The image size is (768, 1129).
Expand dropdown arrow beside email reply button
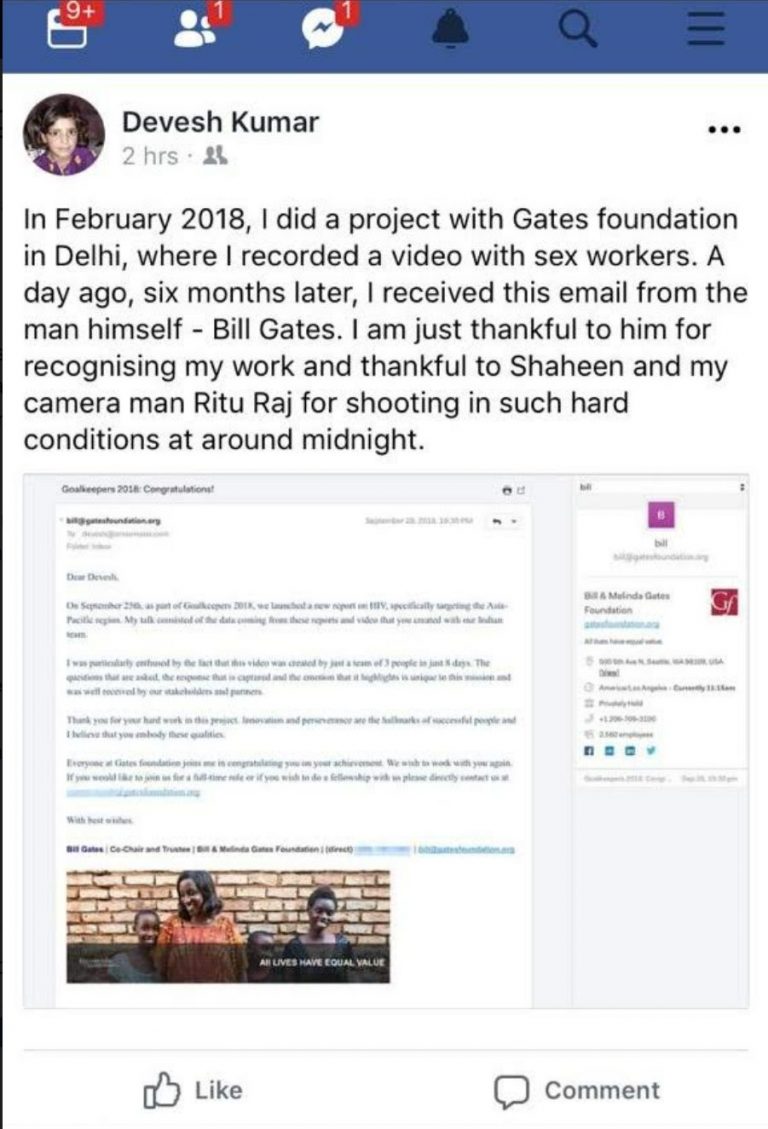514,522
